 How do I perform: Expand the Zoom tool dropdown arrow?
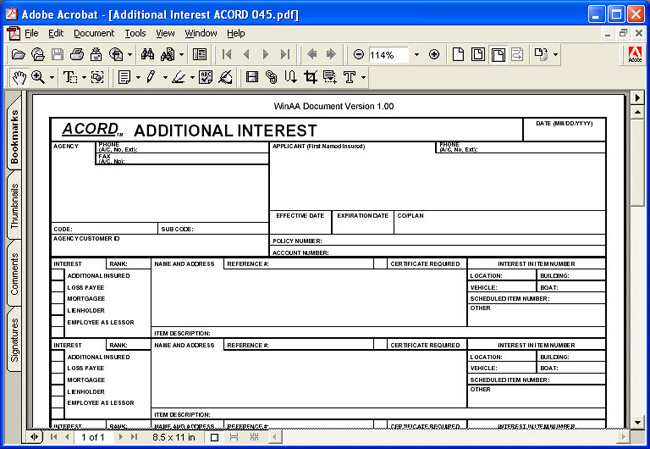point(50,77)
